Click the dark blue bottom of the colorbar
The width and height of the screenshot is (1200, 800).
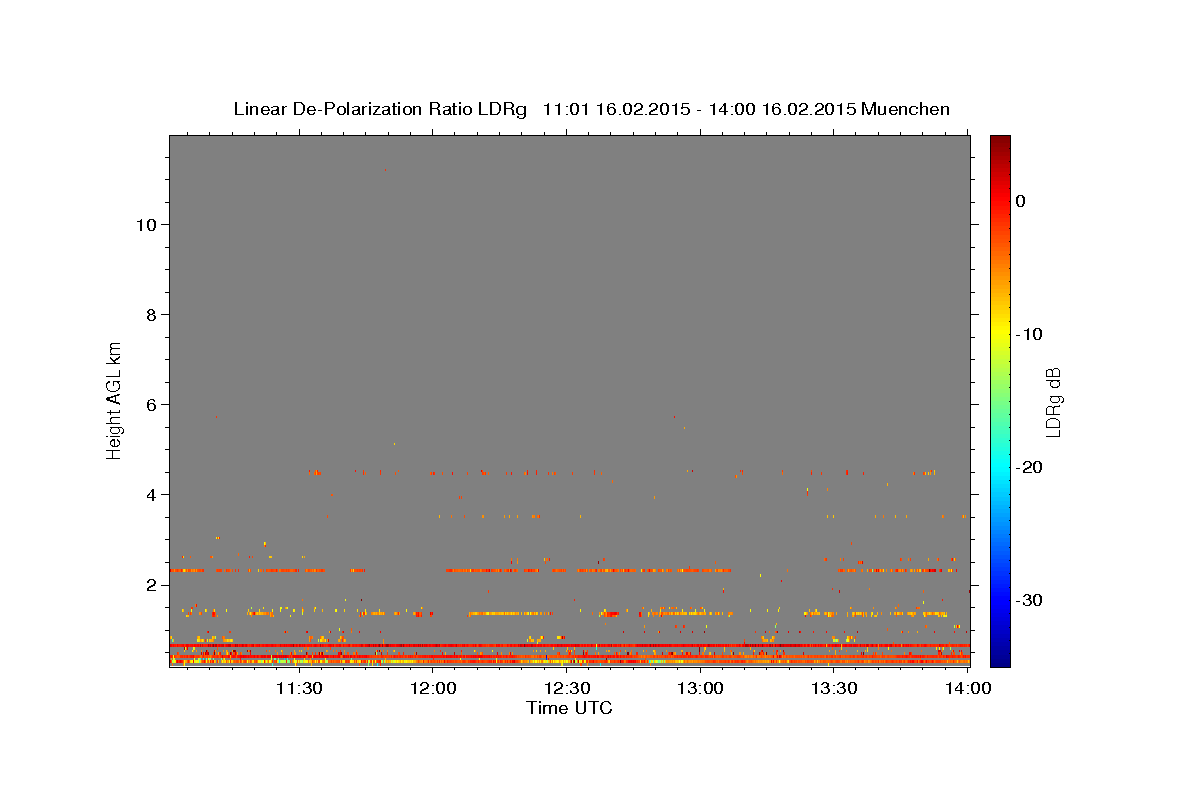pyautogui.click(x=1000, y=658)
